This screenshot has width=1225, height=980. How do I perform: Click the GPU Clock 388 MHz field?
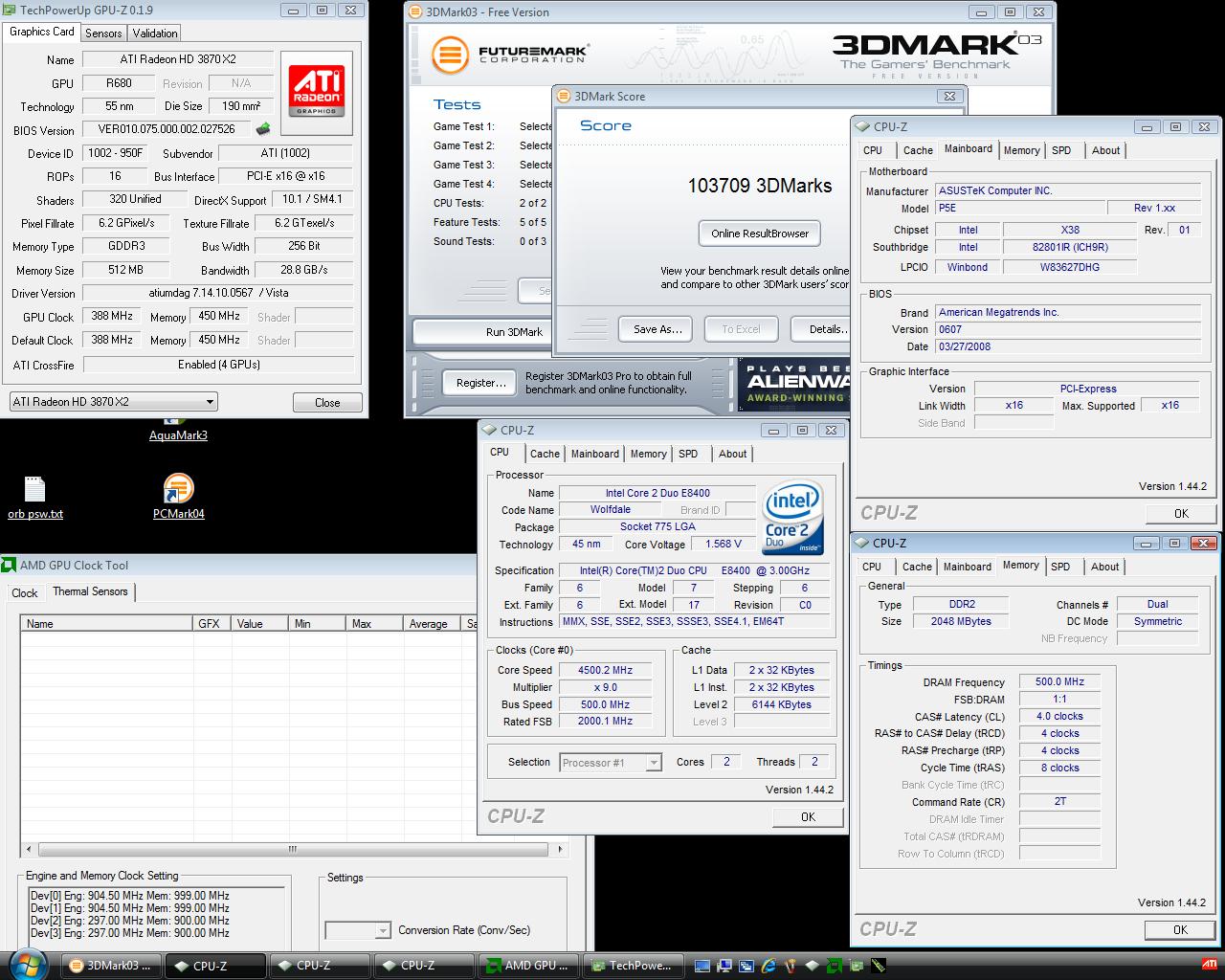point(112,316)
